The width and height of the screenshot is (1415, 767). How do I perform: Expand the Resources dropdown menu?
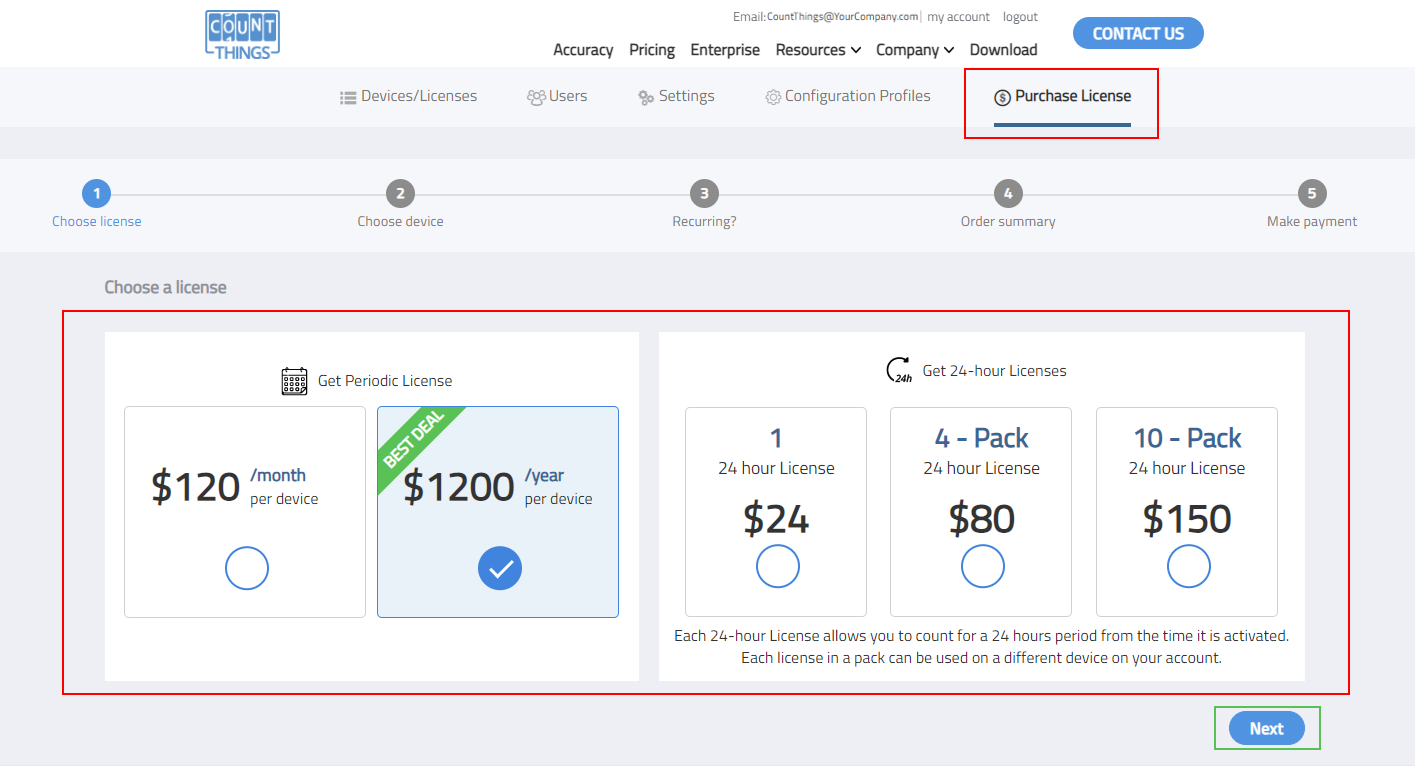tap(818, 50)
